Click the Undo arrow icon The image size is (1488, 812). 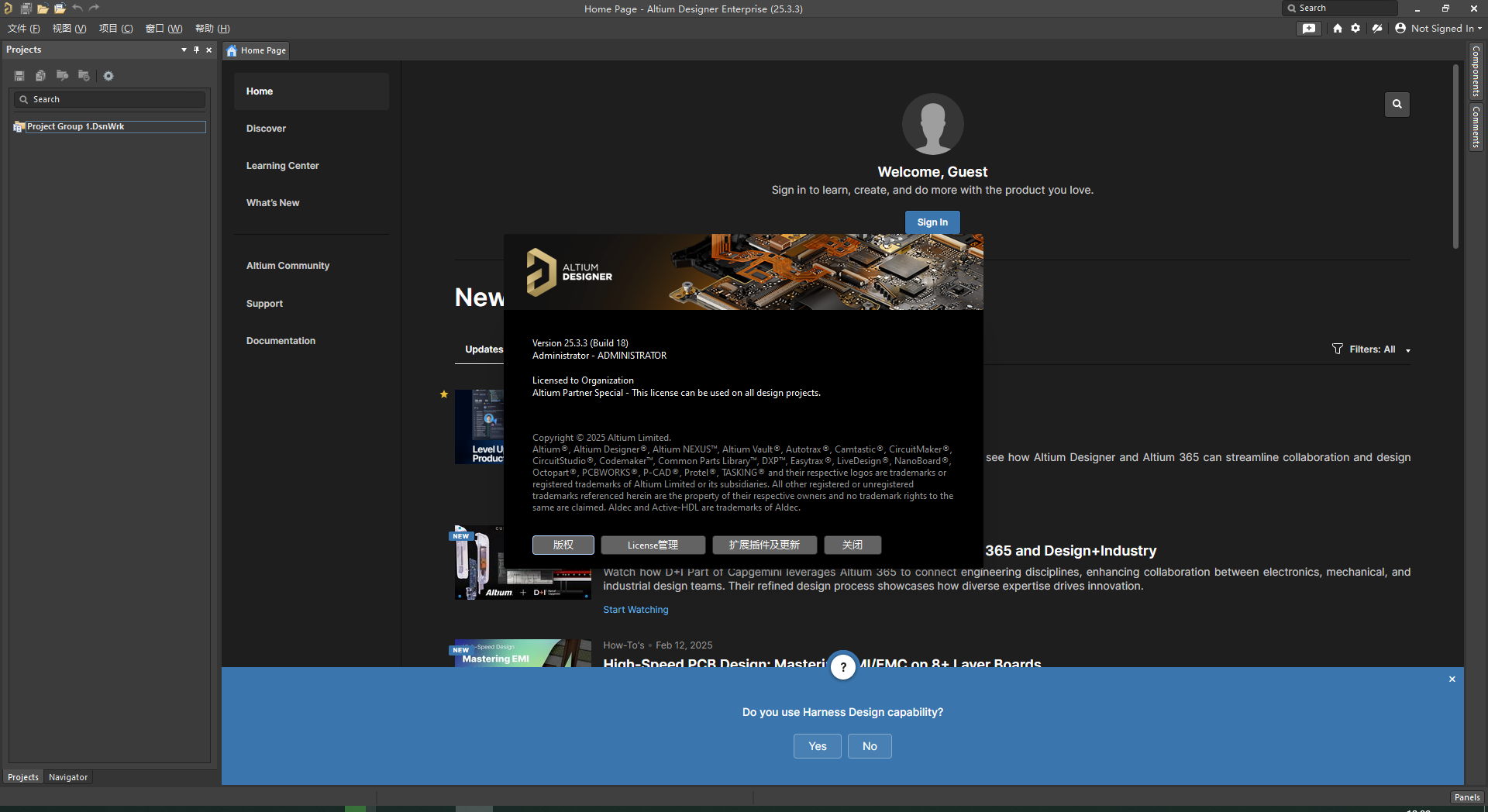tap(77, 9)
